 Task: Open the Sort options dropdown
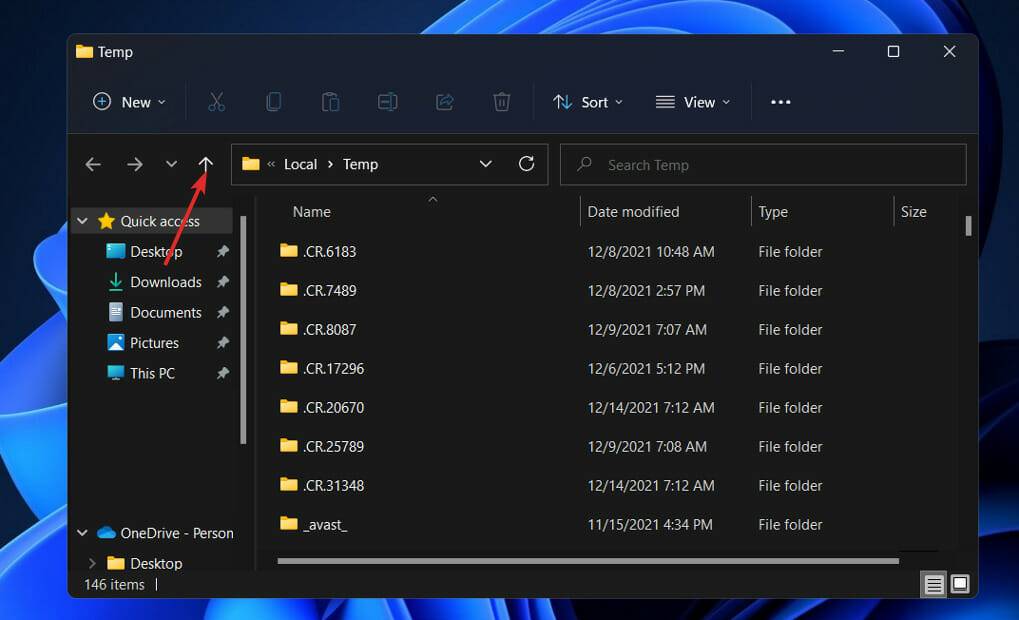(x=588, y=102)
